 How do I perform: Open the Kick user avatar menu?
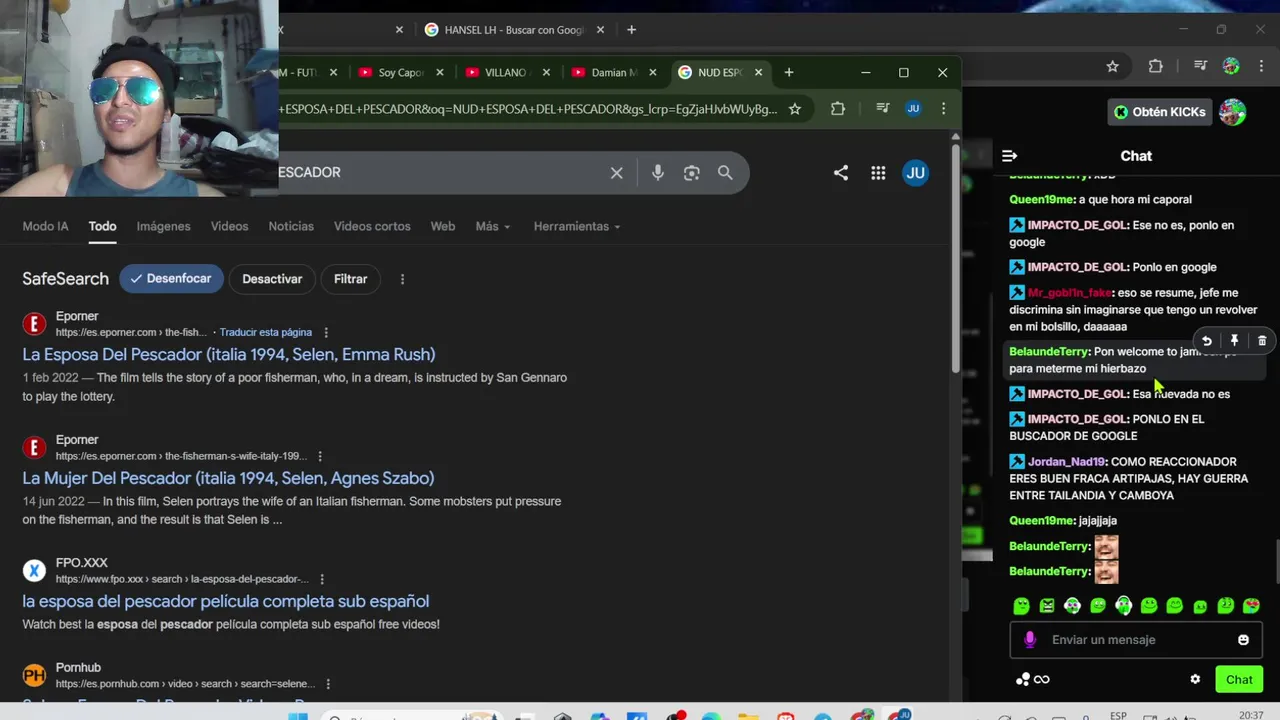pos(1232,112)
